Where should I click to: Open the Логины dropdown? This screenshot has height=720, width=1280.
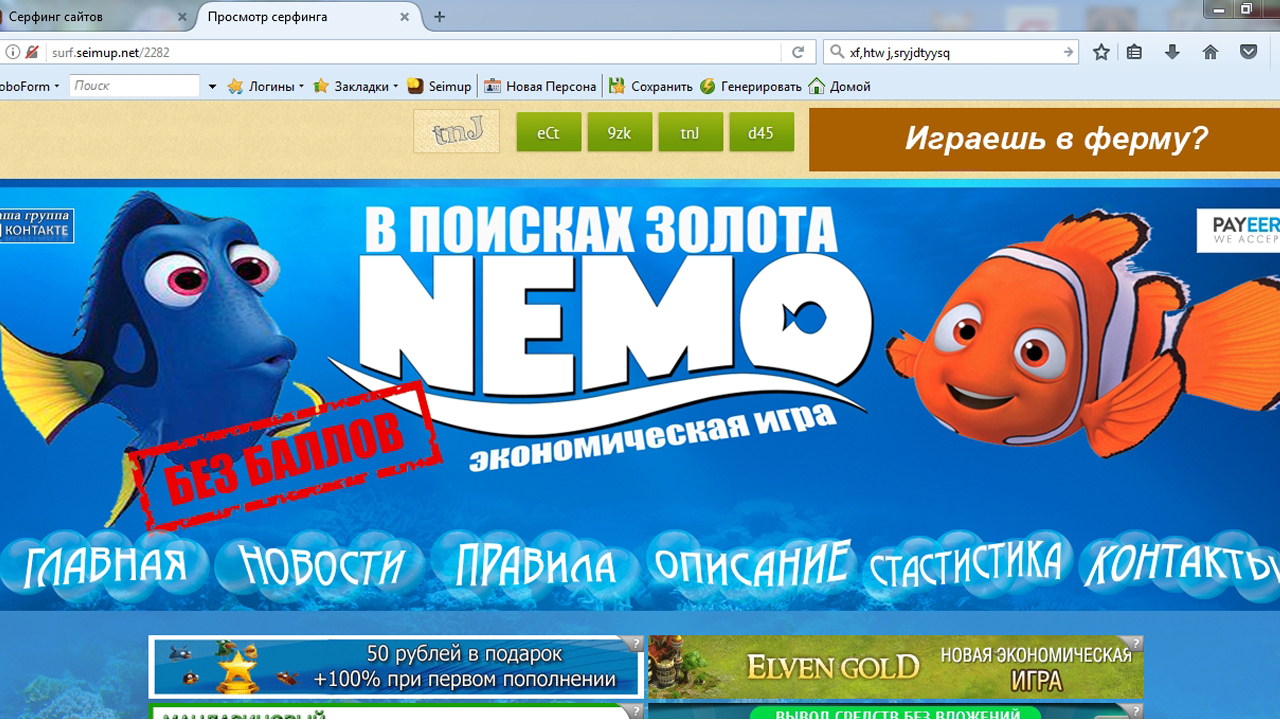266,86
